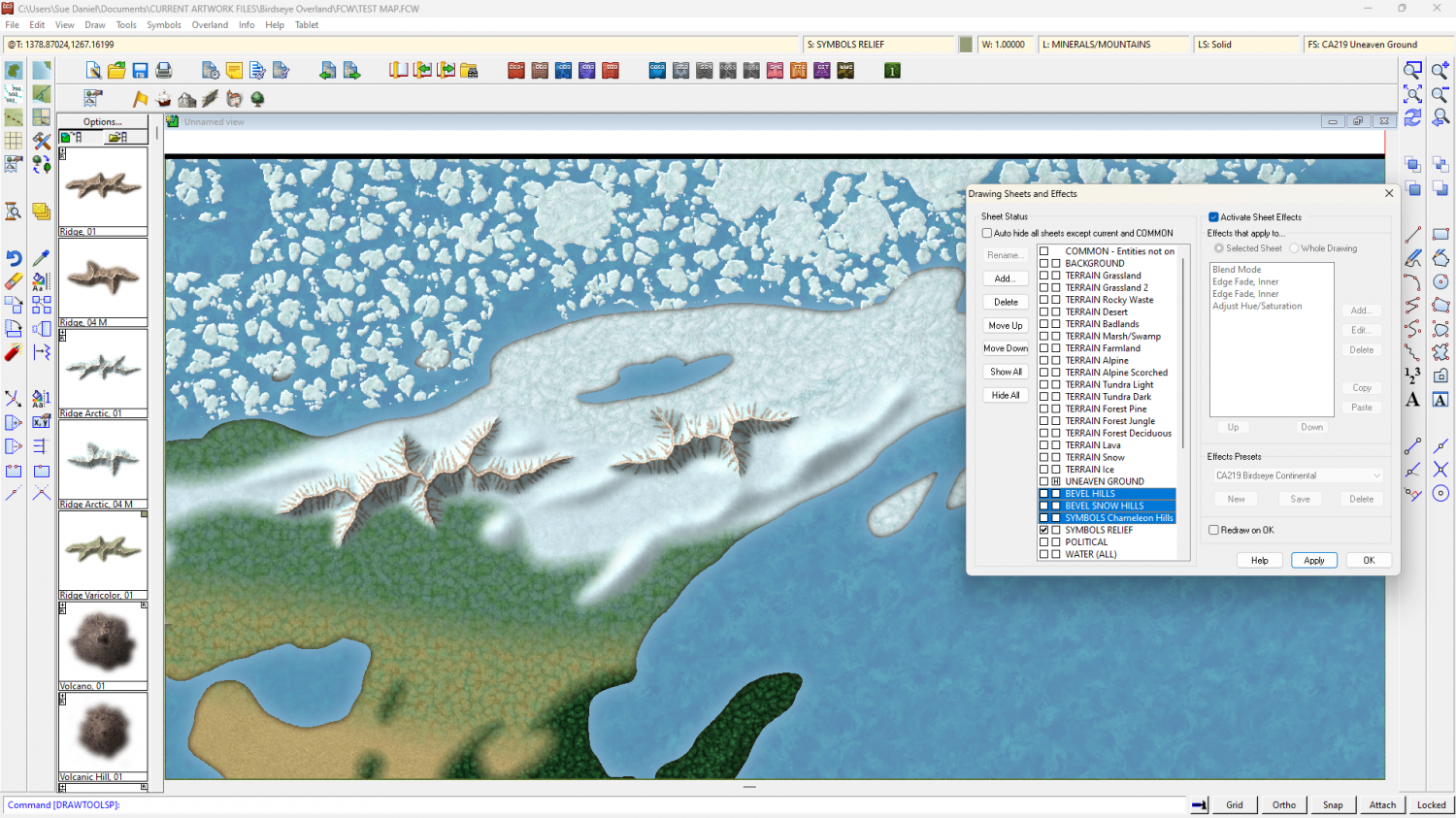
Task: Click the Print toolbar icon
Action: 164,71
